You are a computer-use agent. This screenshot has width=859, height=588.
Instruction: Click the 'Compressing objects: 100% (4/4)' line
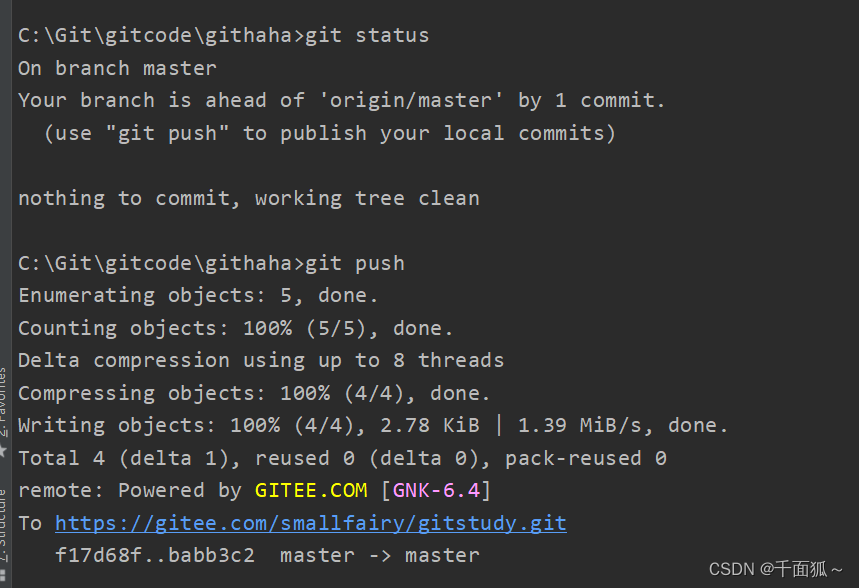[254, 393]
